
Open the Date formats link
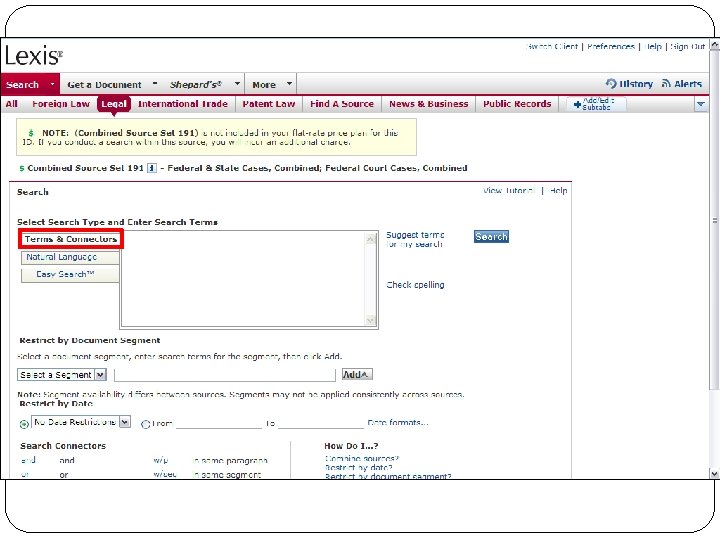[x=398, y=422]
